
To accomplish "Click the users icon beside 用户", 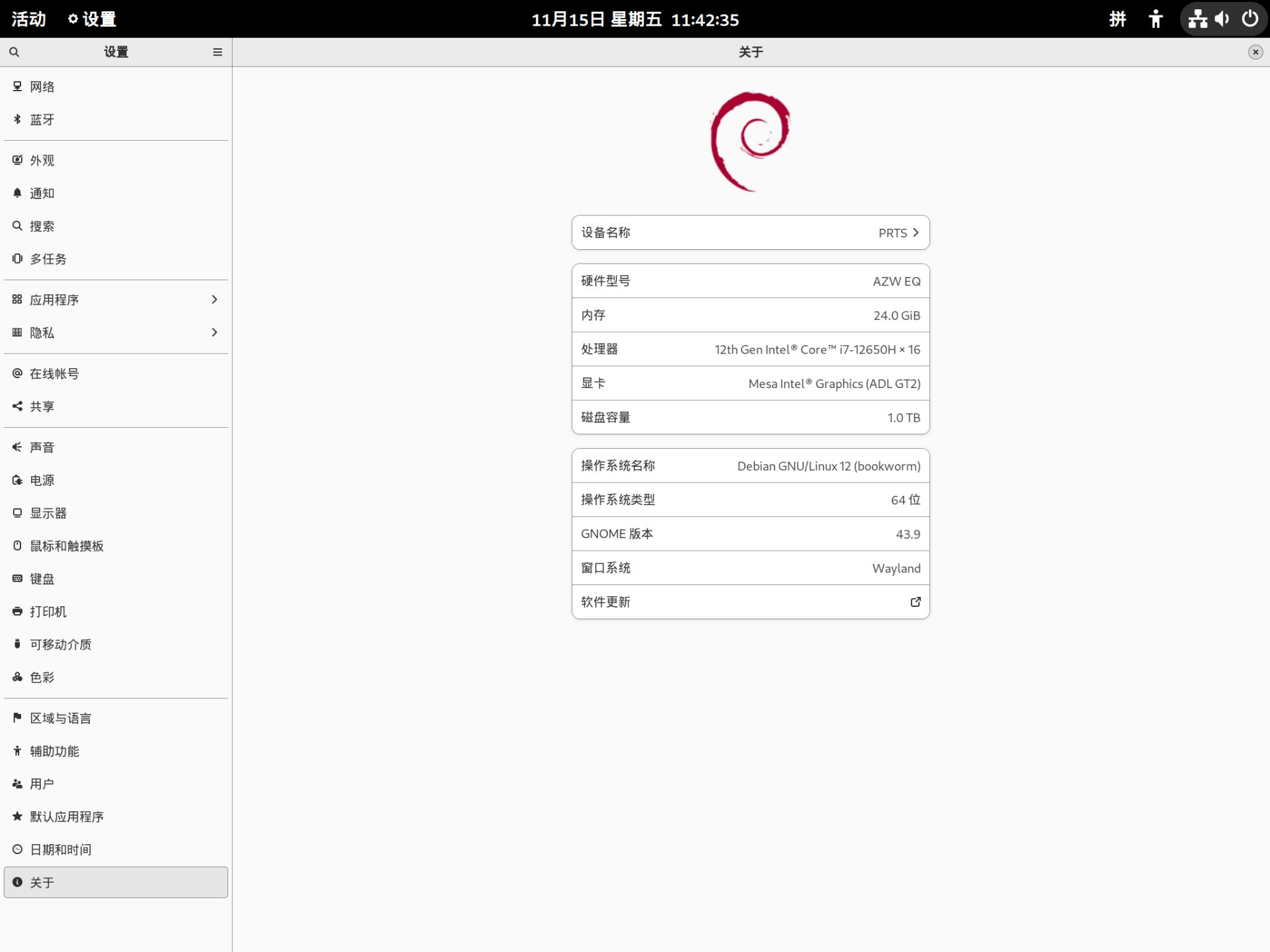I will coord(17,783).
